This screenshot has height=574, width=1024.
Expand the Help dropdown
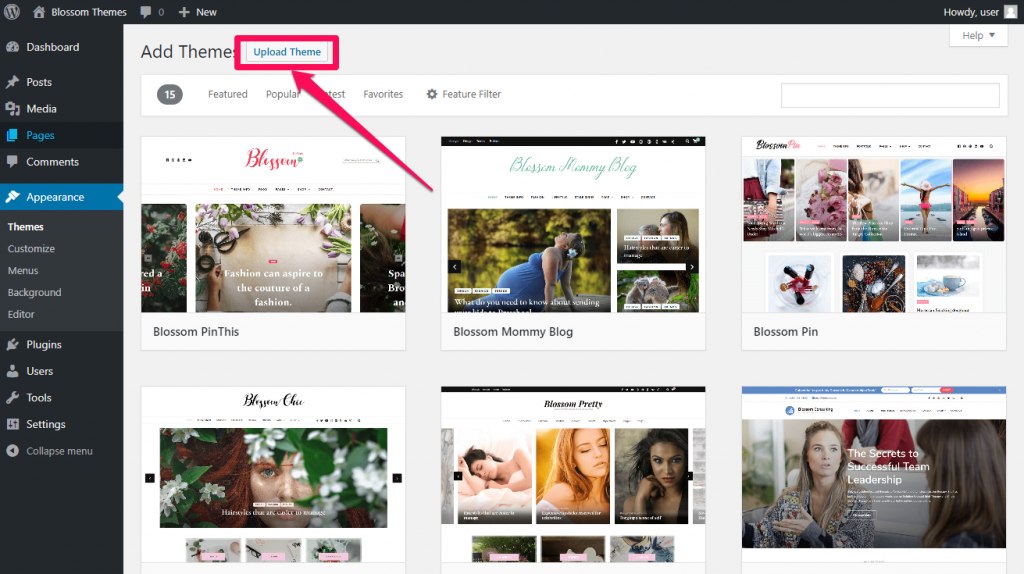[x=978, y=35]
